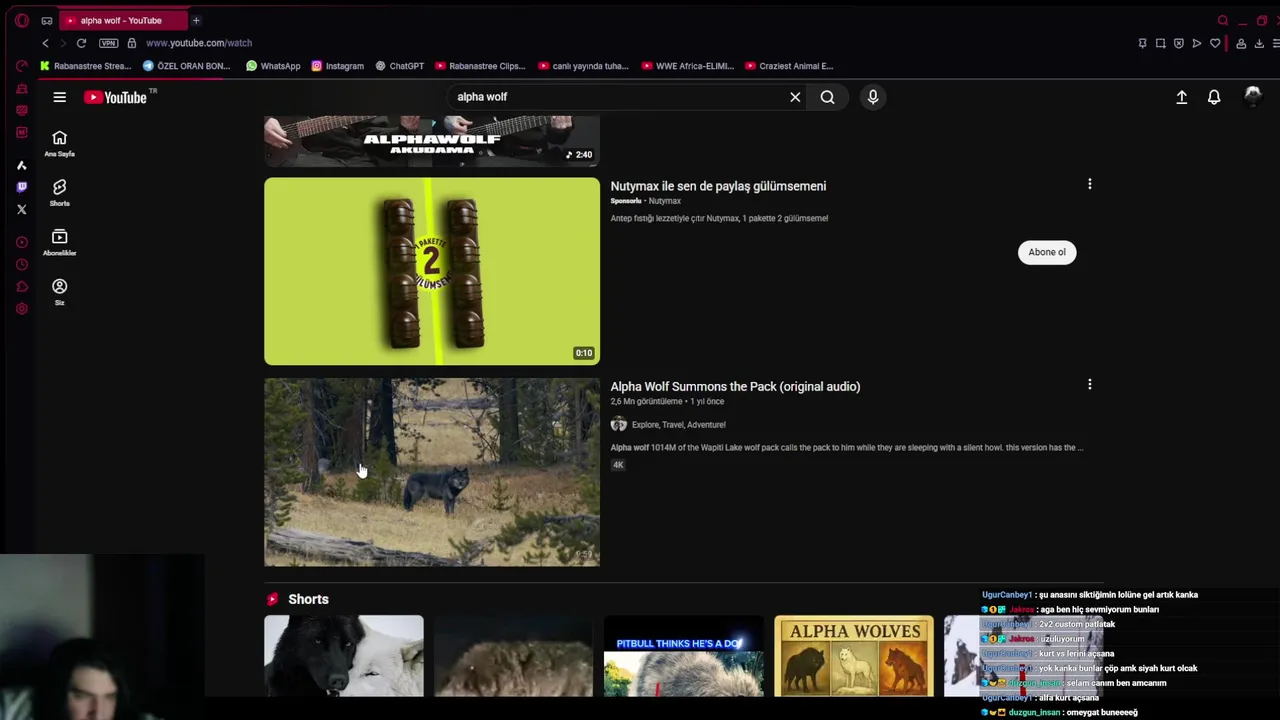Click the Nutymax sponsor channel name
The height and width of the screenshot is (720, 1280).
(x=664, y=201)
